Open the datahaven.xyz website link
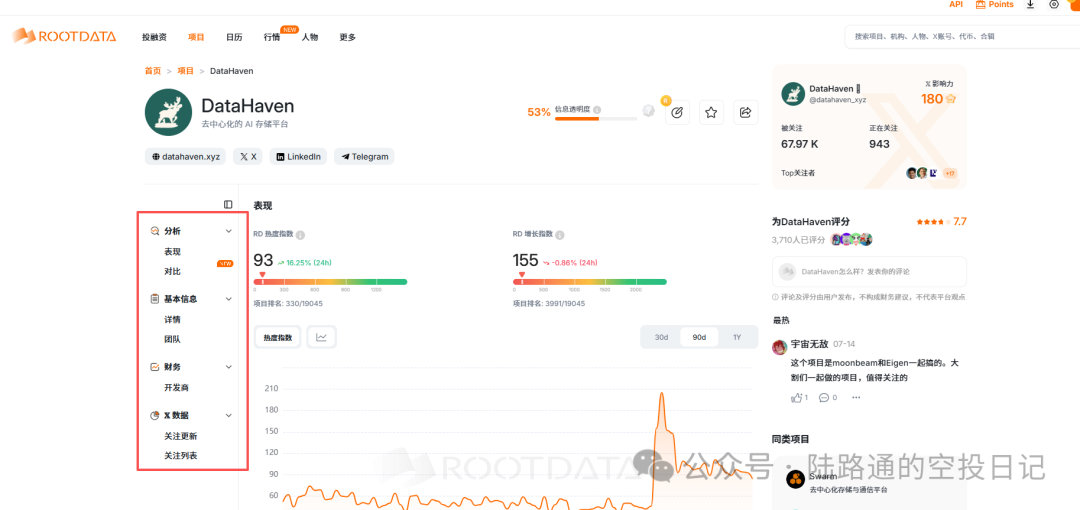1080x510 pixels. (186, 156)
